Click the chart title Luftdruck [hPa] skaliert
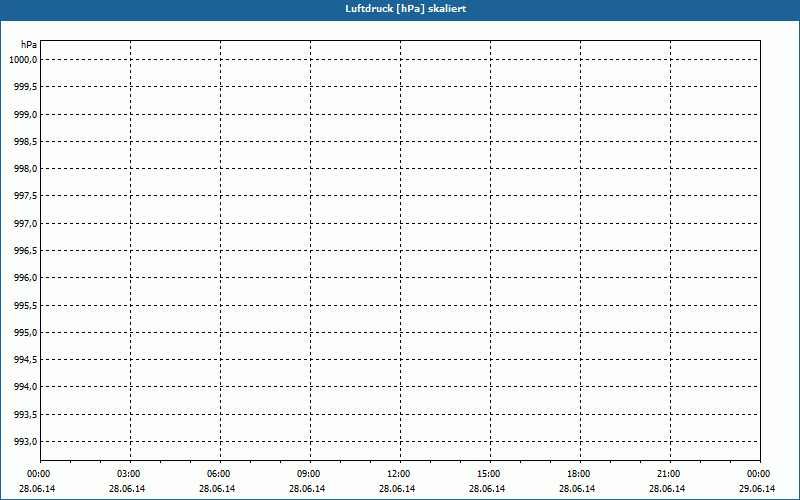Screen dimensions: 800x500 tap(400, 8)
